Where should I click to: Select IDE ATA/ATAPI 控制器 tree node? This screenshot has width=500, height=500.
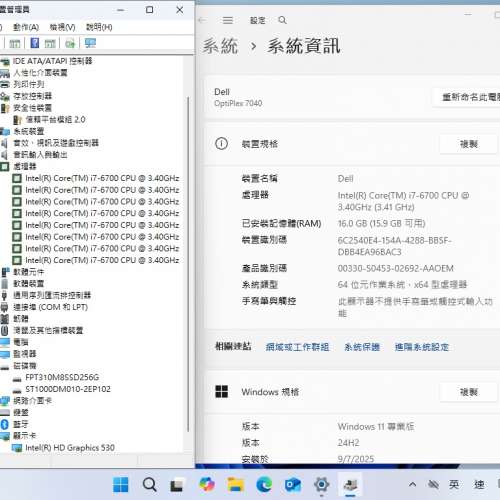coord(52,61)
